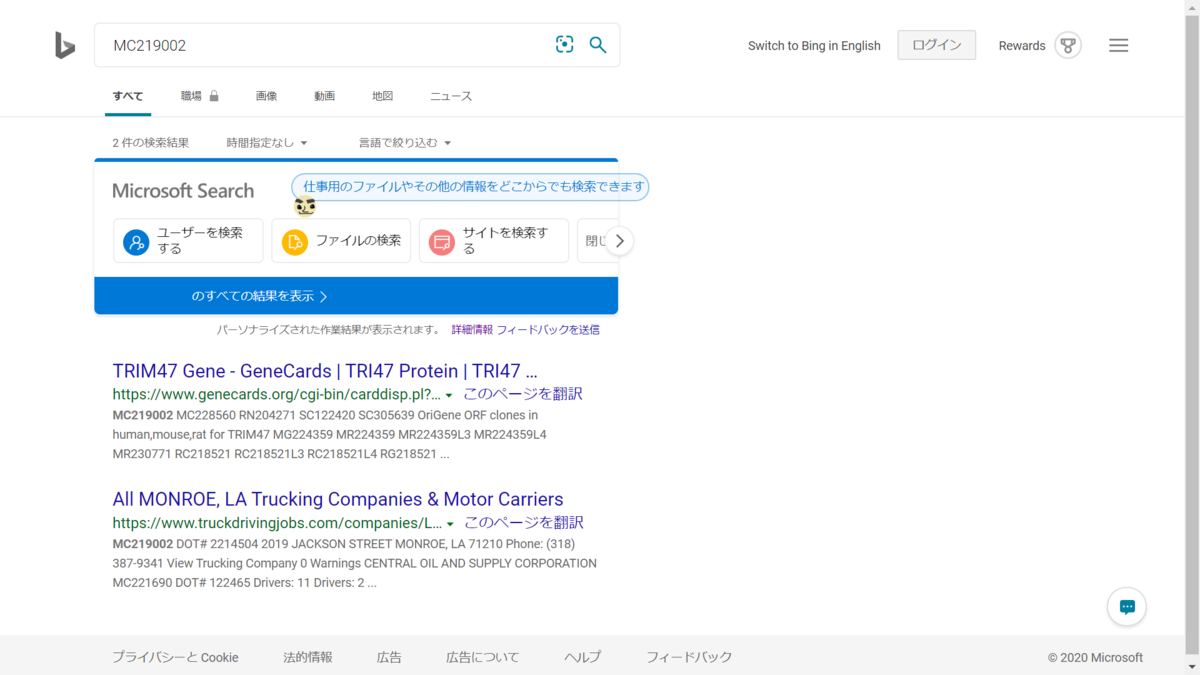Screen dimensions: 1200x675
Task: Click the サイトを検索する card
Action: [494, 241]
